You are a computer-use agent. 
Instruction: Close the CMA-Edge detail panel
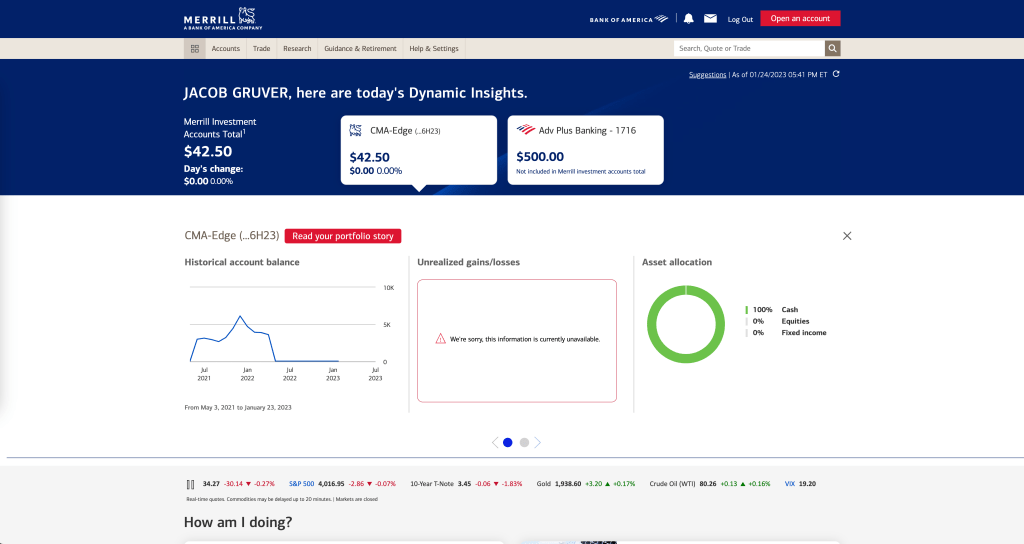click(847, 236)
